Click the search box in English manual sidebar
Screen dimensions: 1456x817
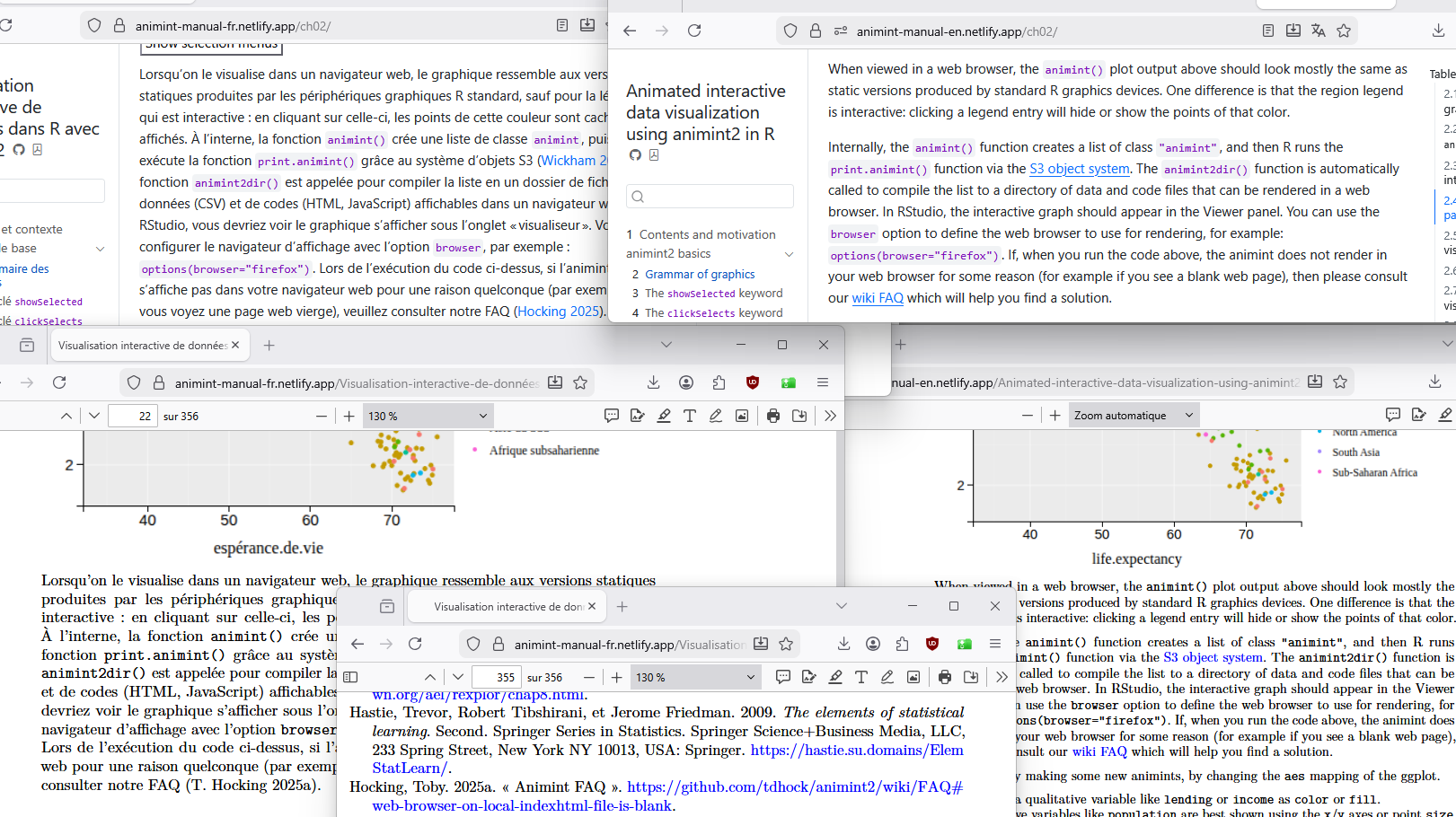pos(710,197)
